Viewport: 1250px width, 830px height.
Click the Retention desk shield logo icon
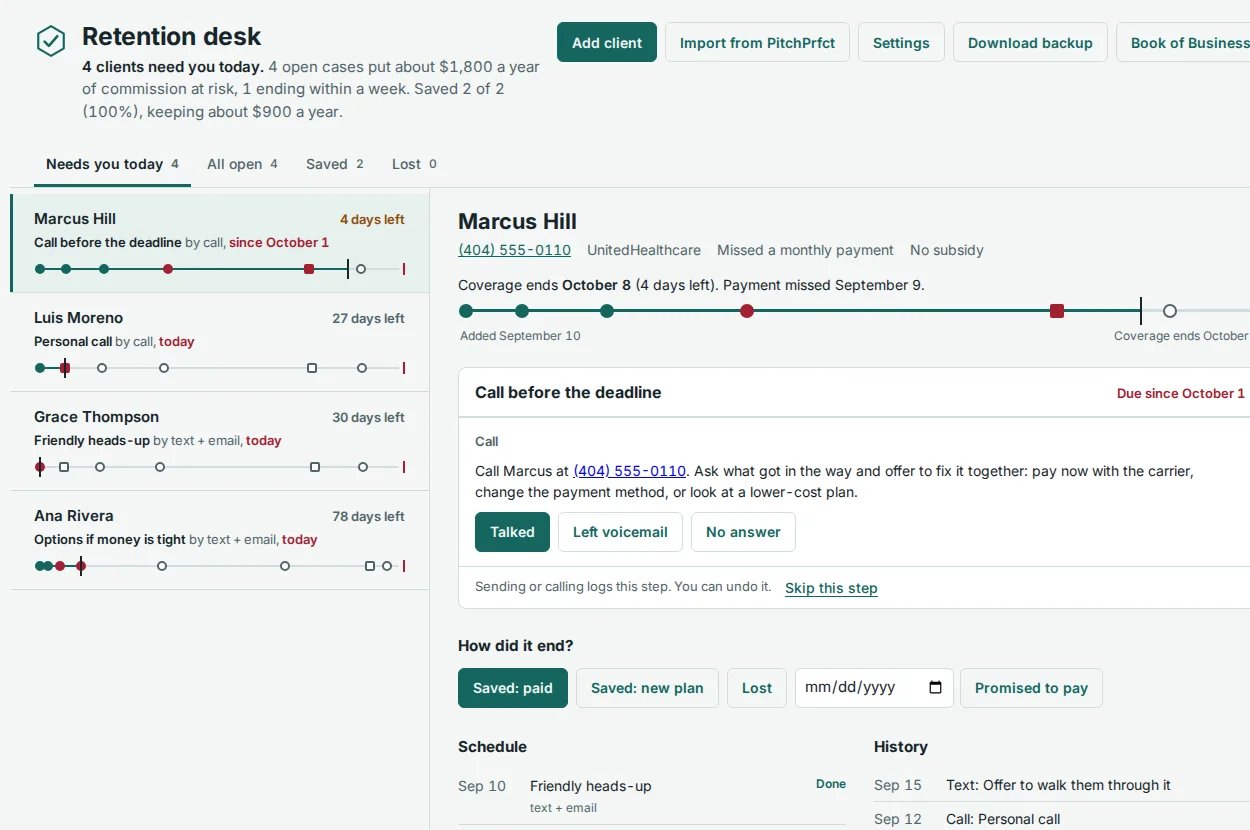pos(51,41)
